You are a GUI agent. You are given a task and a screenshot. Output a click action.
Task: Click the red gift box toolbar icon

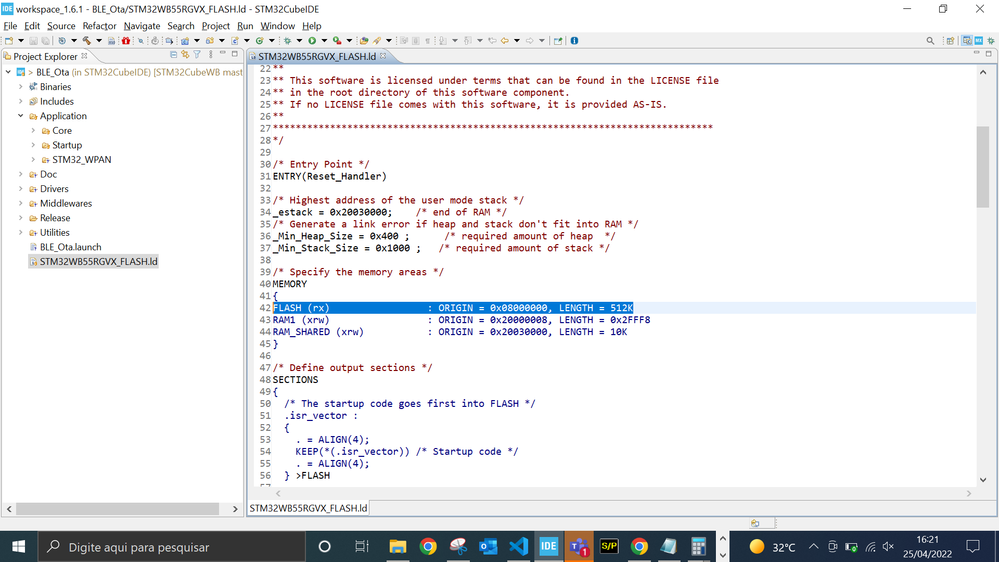pyautogui.click(x=126, y=41)
